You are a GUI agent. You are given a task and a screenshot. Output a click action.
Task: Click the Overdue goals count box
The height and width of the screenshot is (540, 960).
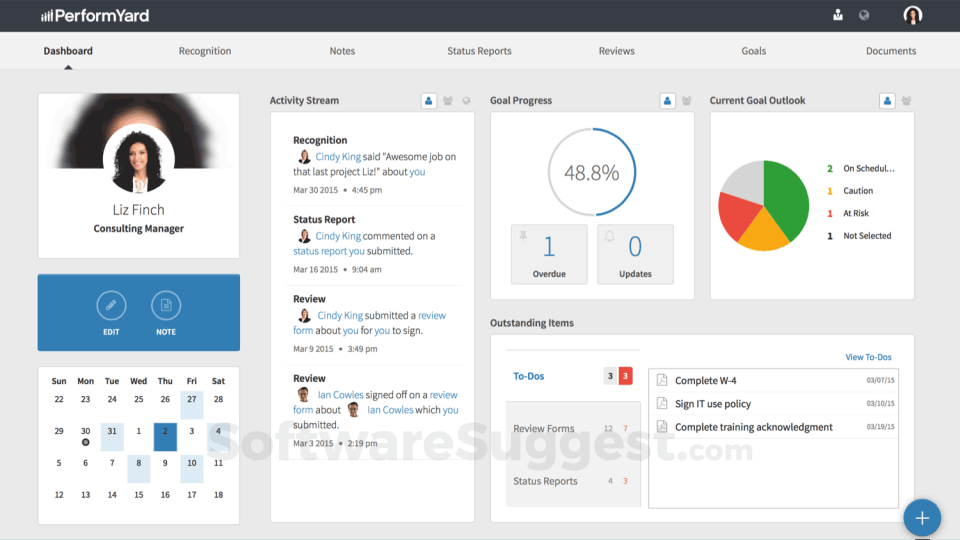click(x=549, y=254)
